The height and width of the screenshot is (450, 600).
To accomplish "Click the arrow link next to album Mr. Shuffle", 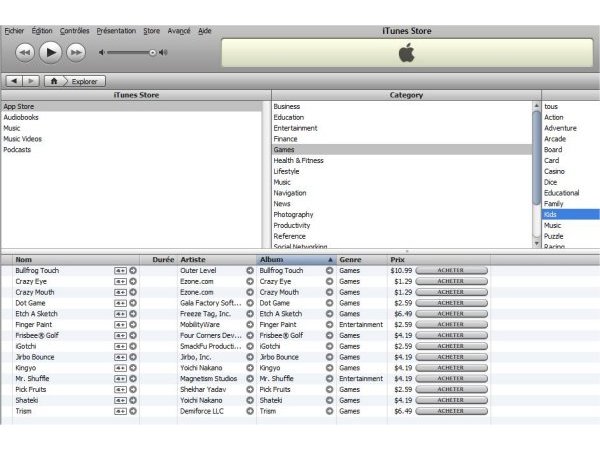I will (x=329, y=378).
